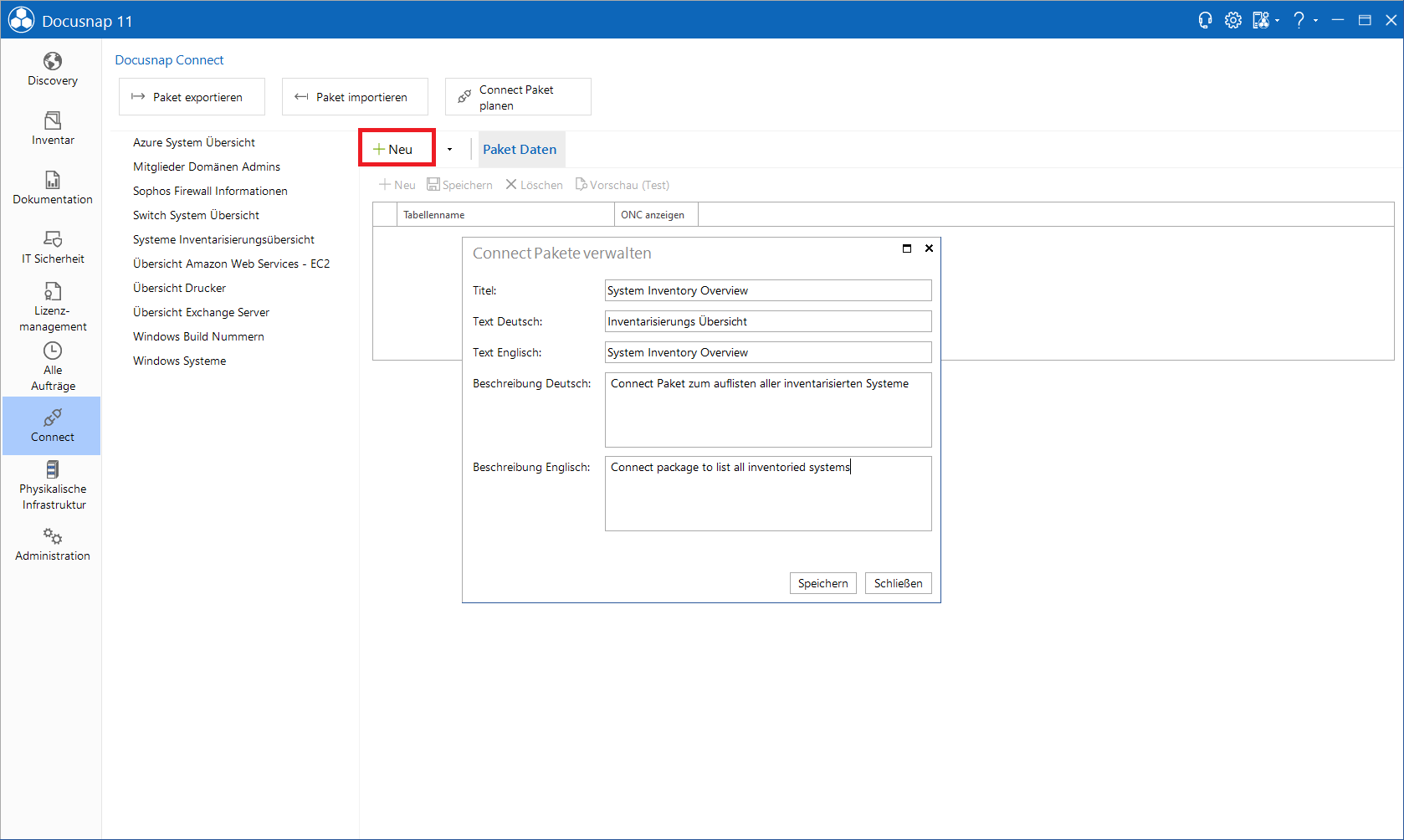Click the Docusnap Connect heading
The height and width of the screenshot is (840, 1404).
(x=169, y=60)
